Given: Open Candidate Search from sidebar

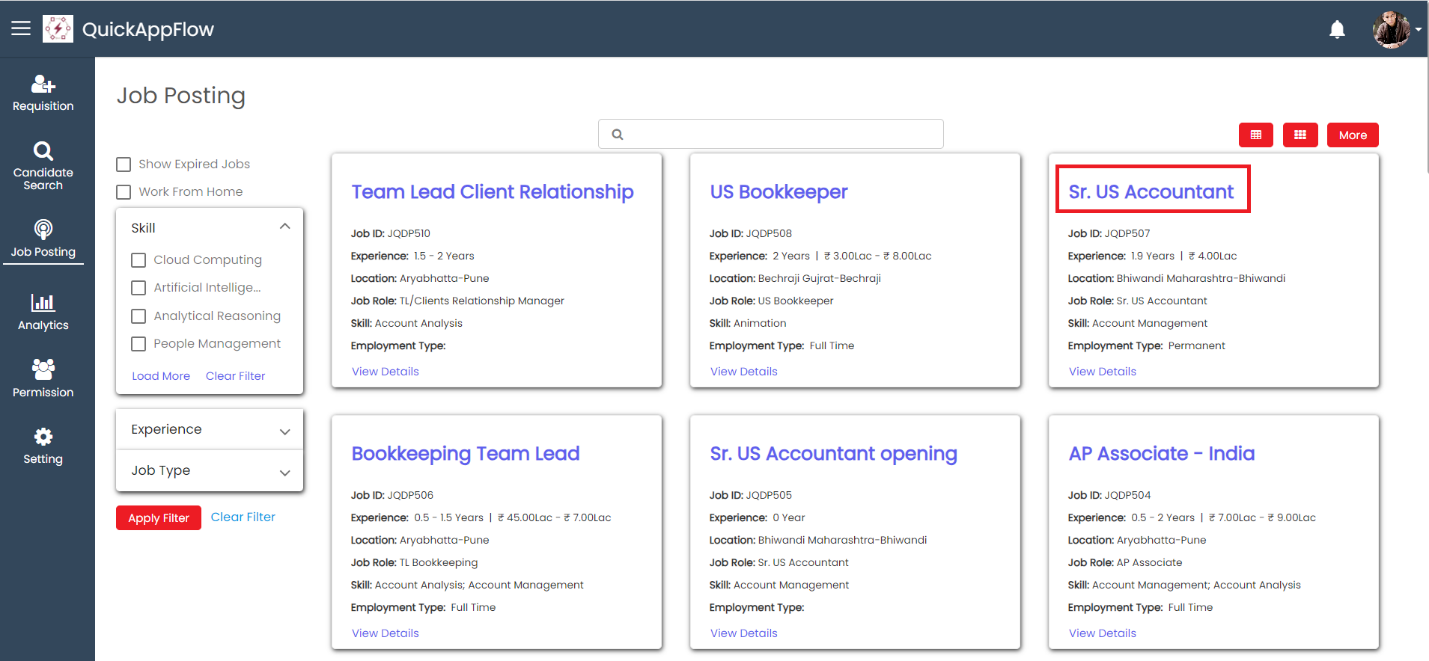Looking at the screenshot, I should pyautogui.click(x=43, y=165).
